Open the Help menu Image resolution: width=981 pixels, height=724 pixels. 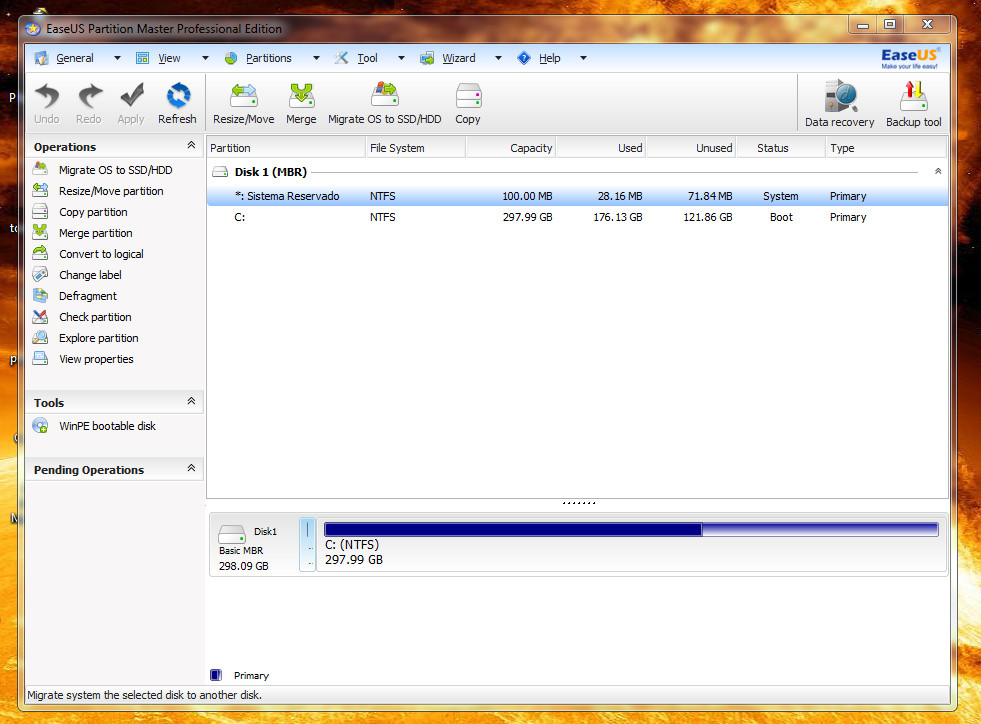tap(549, 58)
